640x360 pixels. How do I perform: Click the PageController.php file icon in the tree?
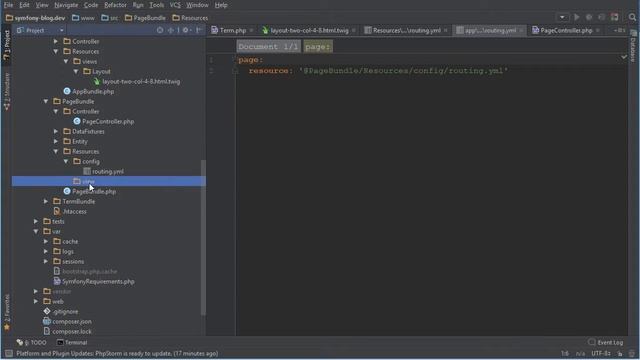[x=77, y=121]
